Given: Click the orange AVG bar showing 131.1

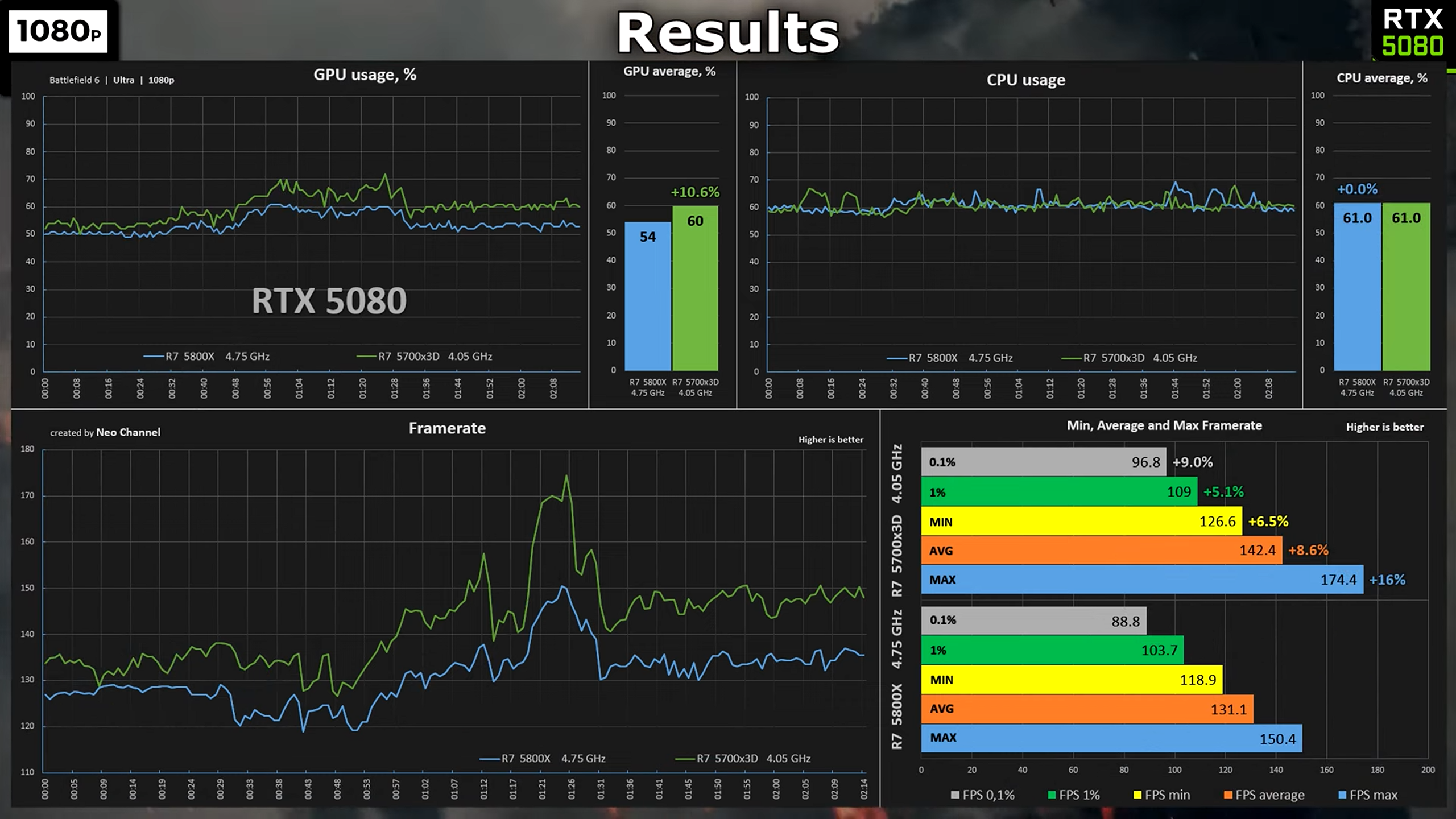Looking at the screenshot, I should tap(1087, 709).
